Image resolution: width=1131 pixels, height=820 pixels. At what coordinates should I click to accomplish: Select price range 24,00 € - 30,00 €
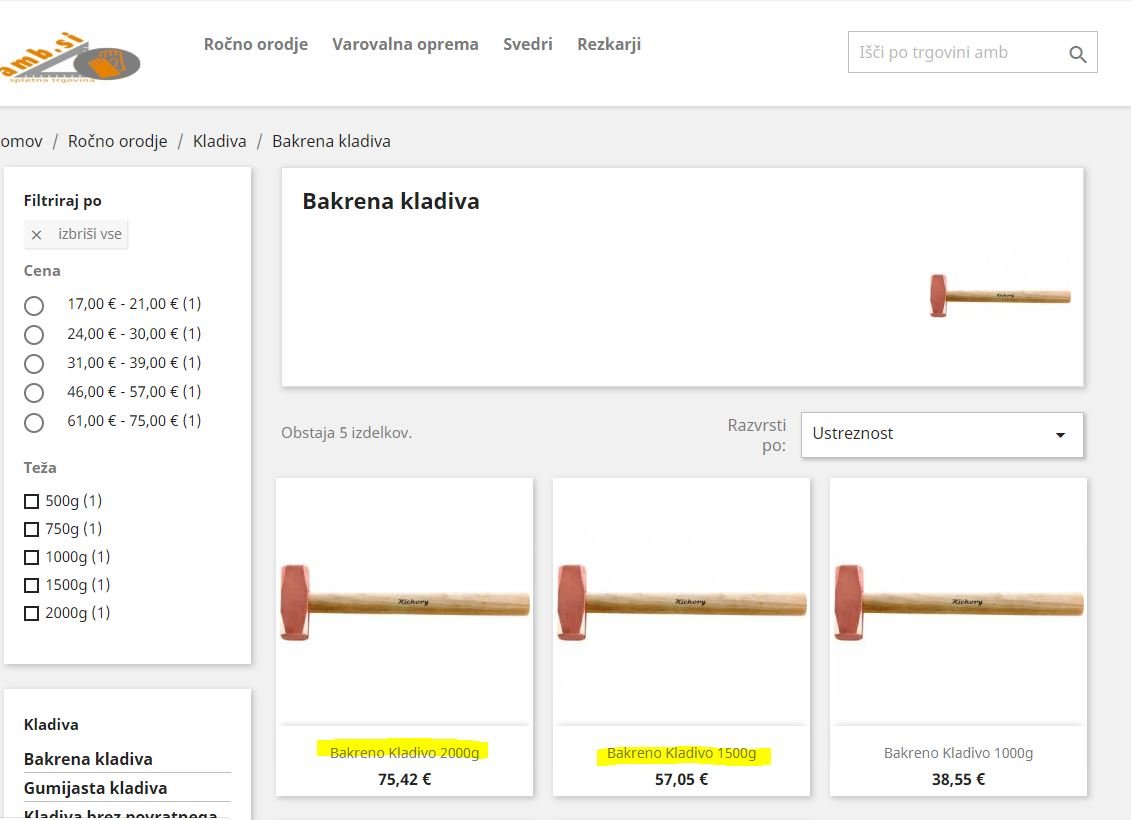[34, 335]
